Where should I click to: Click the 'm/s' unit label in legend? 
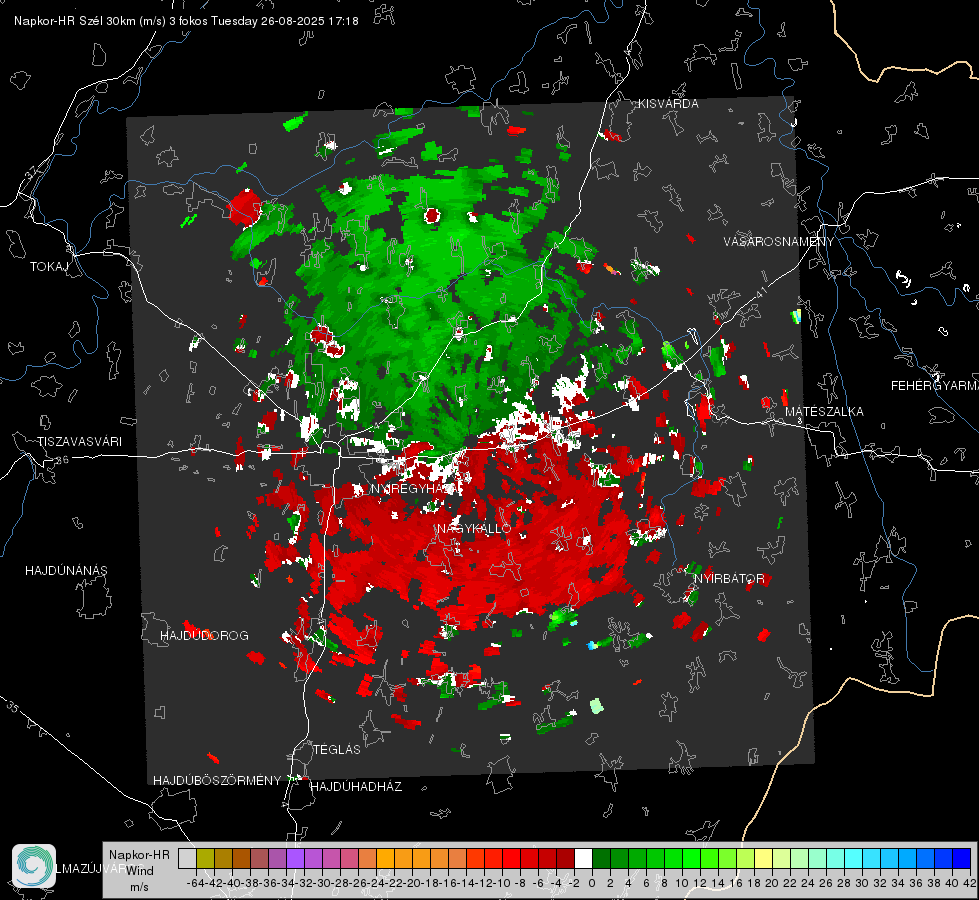139,887
